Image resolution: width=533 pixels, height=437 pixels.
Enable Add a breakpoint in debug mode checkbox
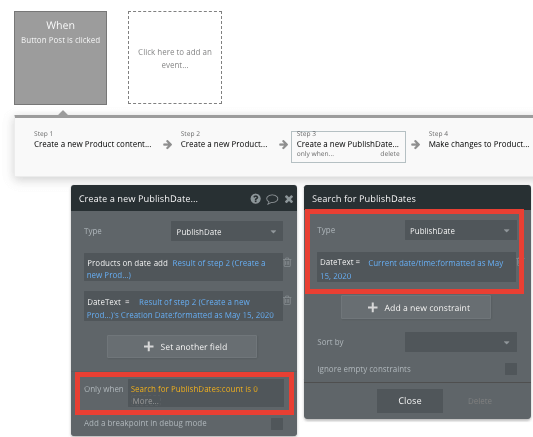[277, 424]
